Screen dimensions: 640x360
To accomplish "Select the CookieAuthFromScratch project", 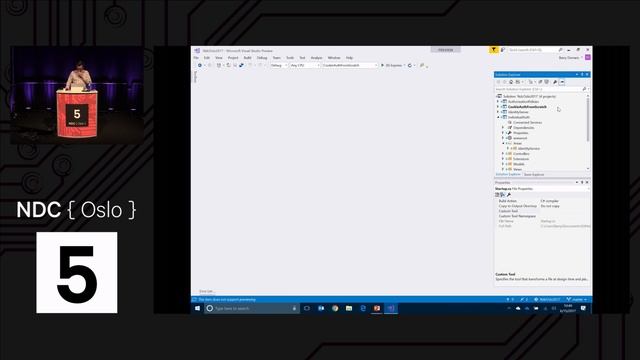I will point(527,107).
